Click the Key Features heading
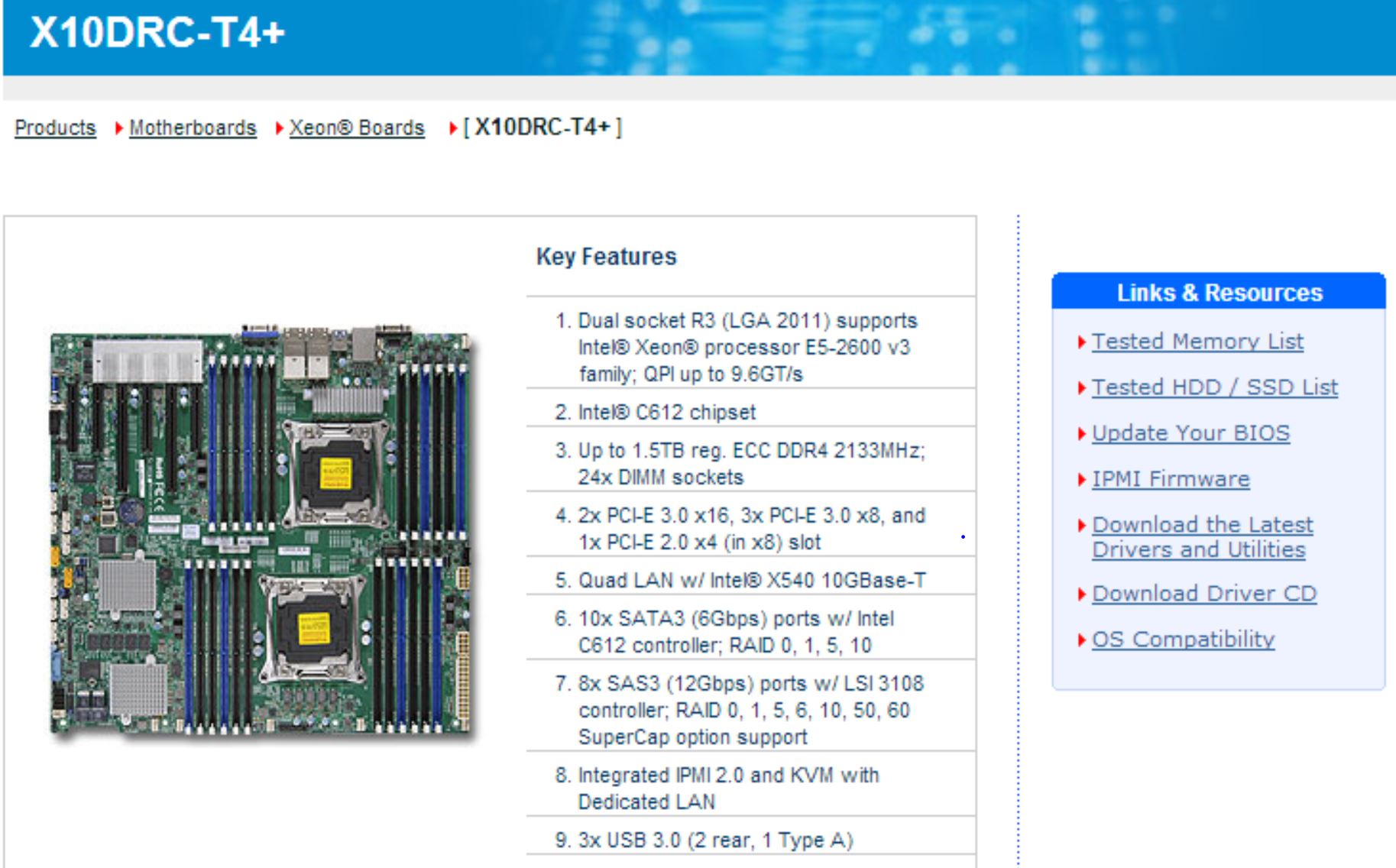Image resolution: width=1396 pixels, height=868 pixels. tap(606, 257)
